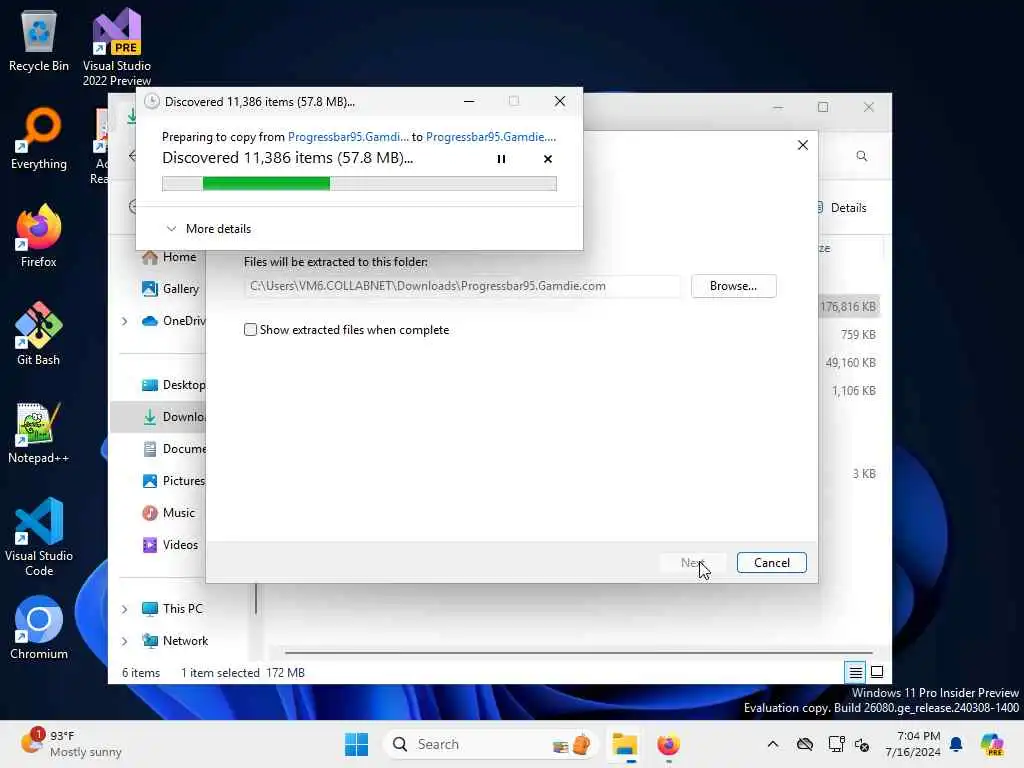Cancel the copy with the X icon

coord(547,159)
